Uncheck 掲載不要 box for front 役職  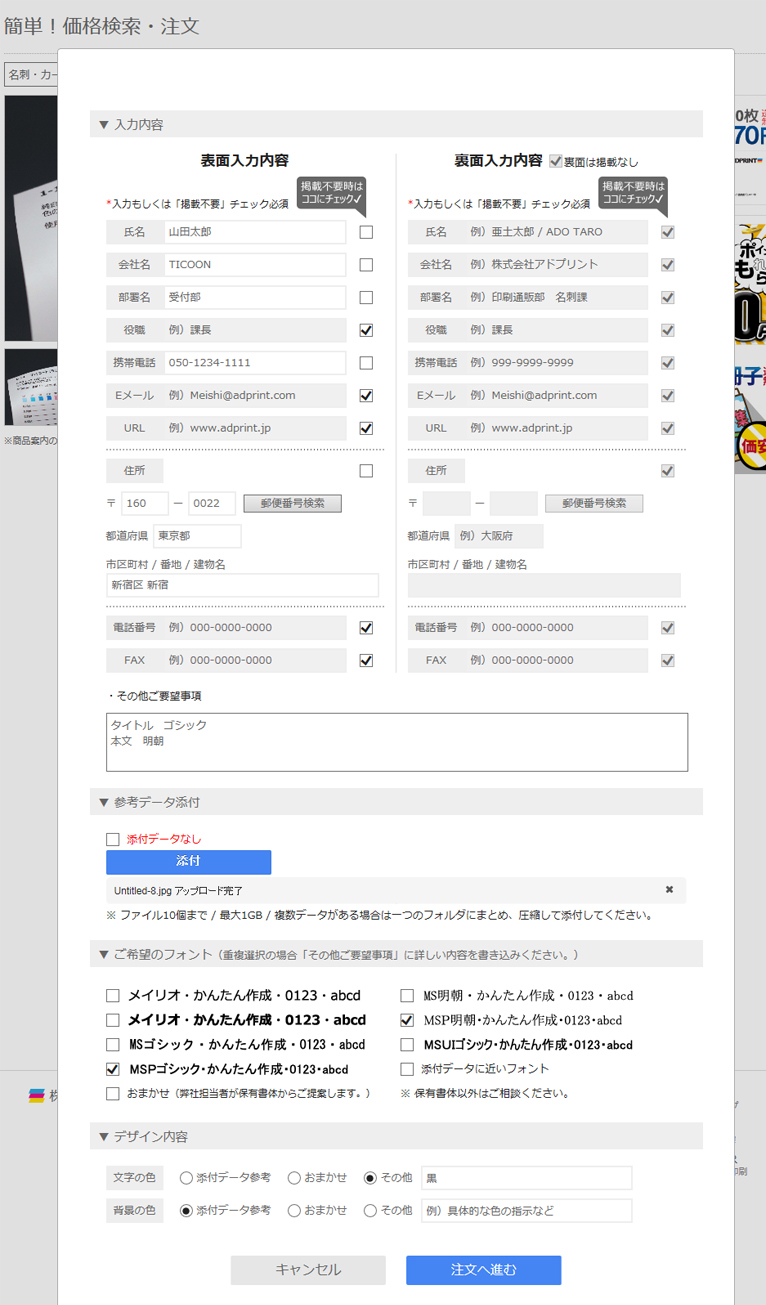(366, 330)
